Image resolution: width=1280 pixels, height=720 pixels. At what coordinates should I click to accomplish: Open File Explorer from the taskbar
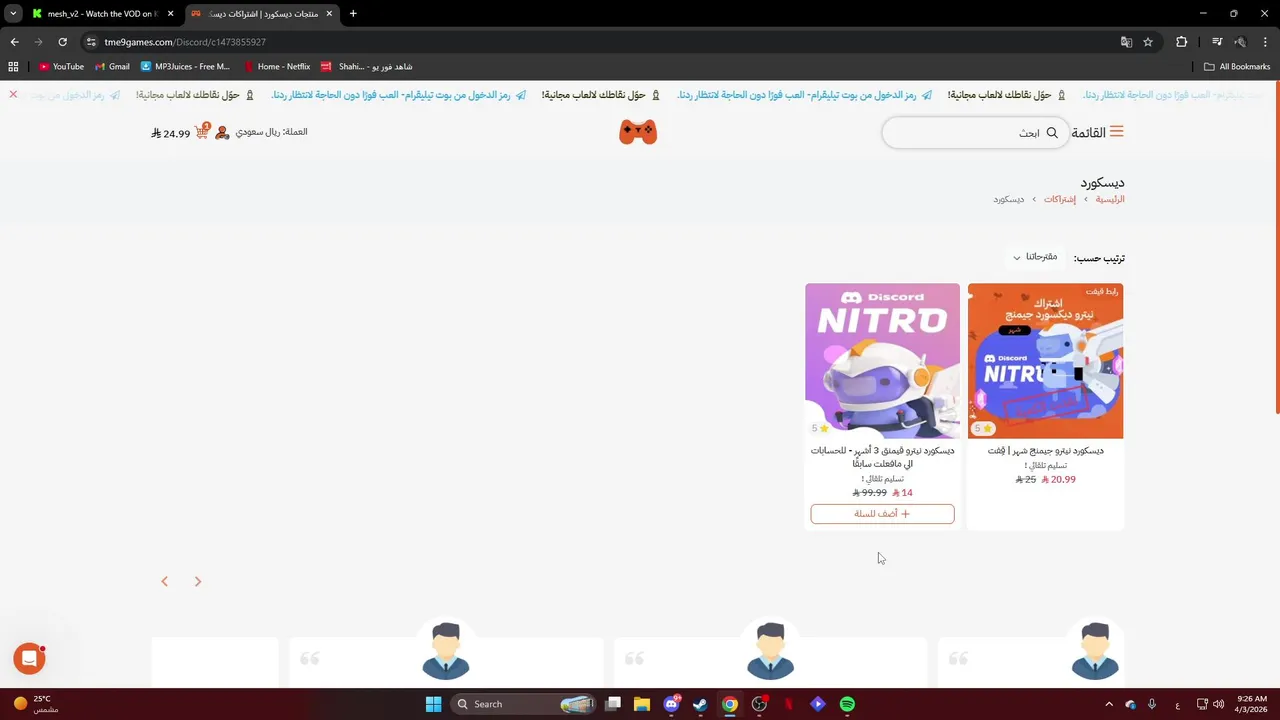[x=642, y=704]
